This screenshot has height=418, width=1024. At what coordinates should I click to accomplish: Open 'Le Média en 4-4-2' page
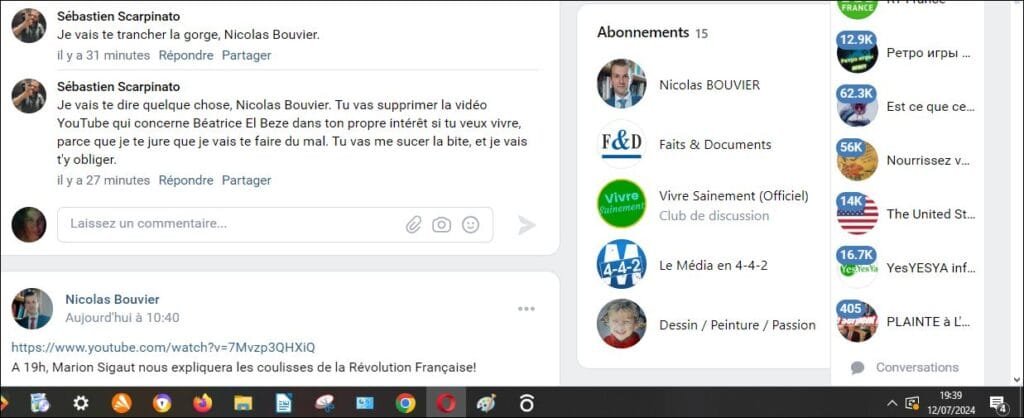712,265
